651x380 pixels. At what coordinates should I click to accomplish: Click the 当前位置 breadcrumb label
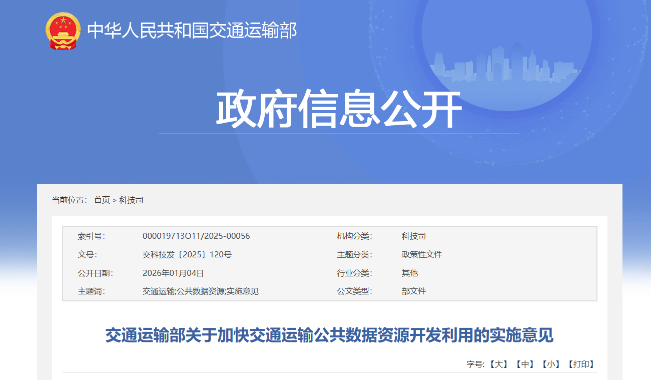coord(69,200)
